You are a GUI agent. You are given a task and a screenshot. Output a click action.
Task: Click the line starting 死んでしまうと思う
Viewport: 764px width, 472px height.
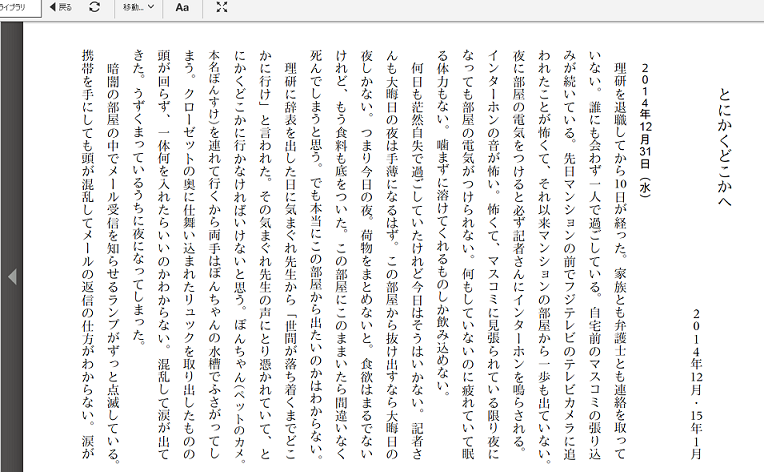316,255
